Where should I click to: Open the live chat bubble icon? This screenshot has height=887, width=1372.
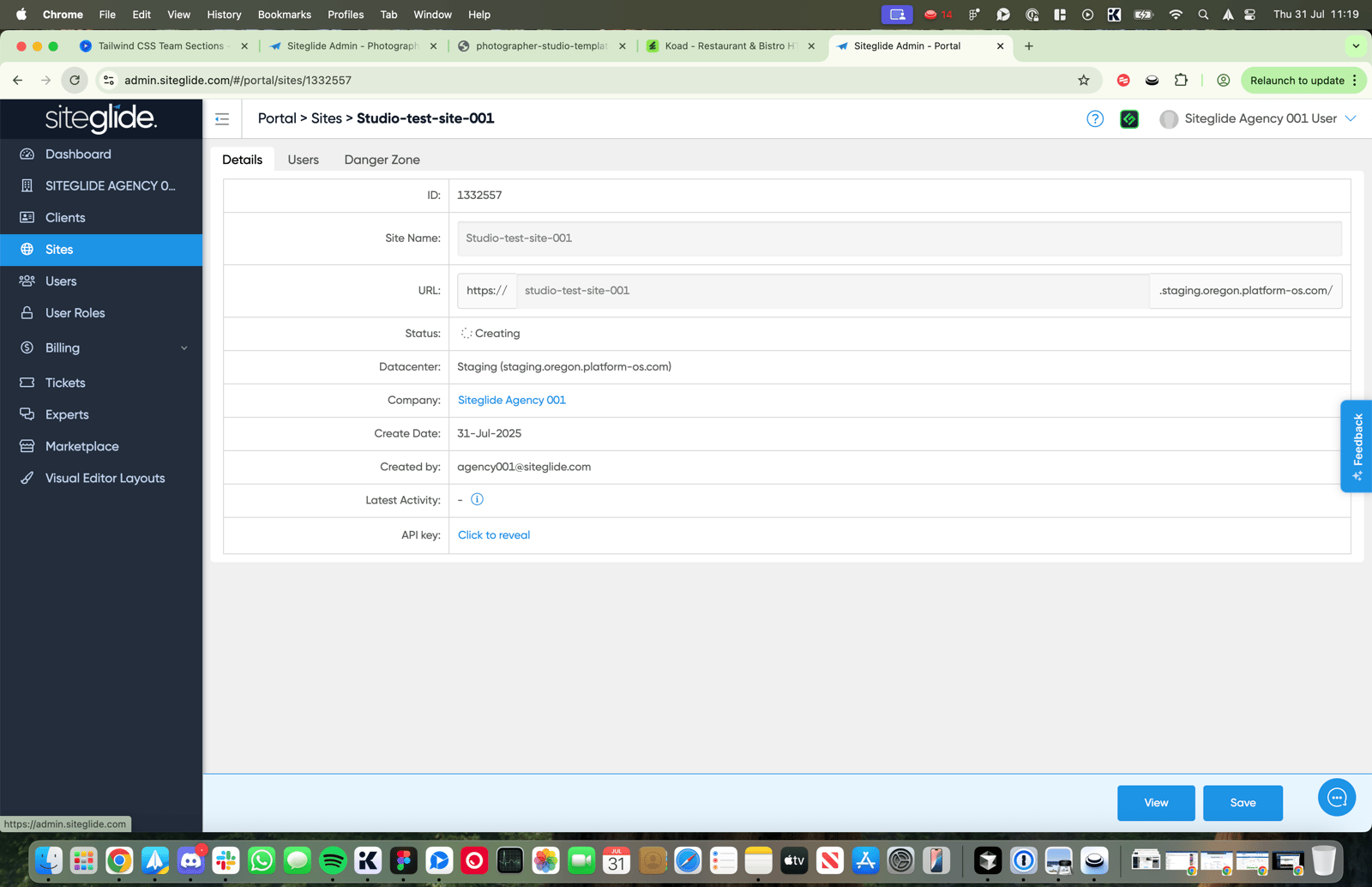point(1337,798)
